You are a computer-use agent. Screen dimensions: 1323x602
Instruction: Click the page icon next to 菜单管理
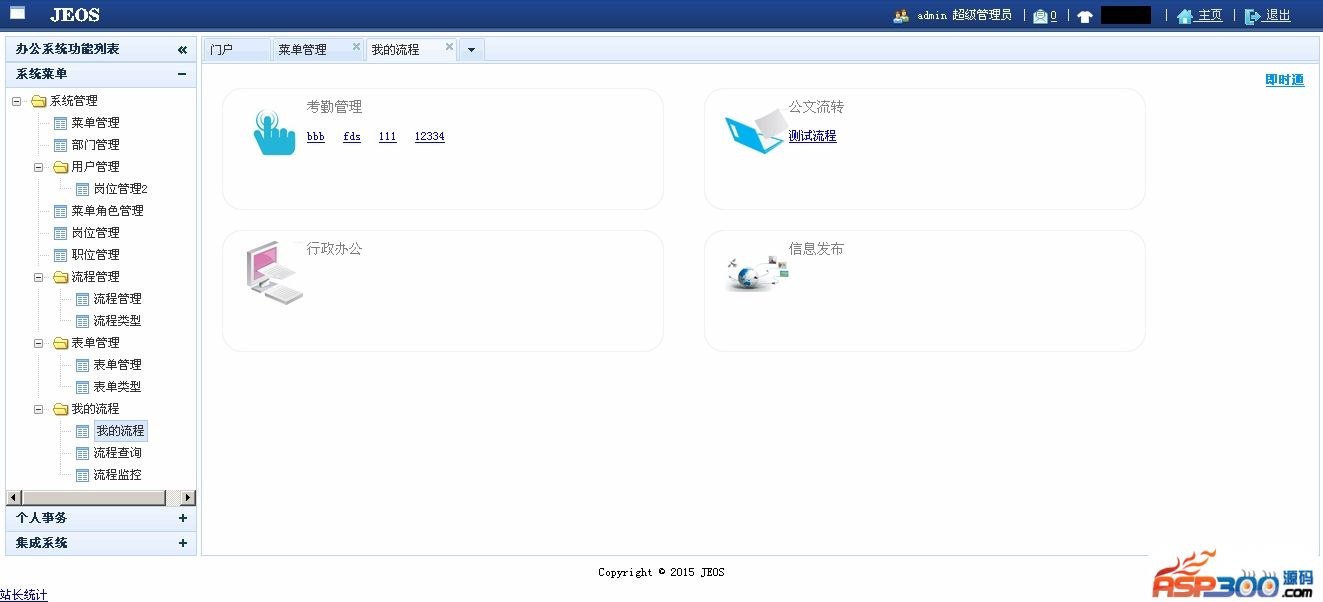pyautogui.click(x=60, y=123)
